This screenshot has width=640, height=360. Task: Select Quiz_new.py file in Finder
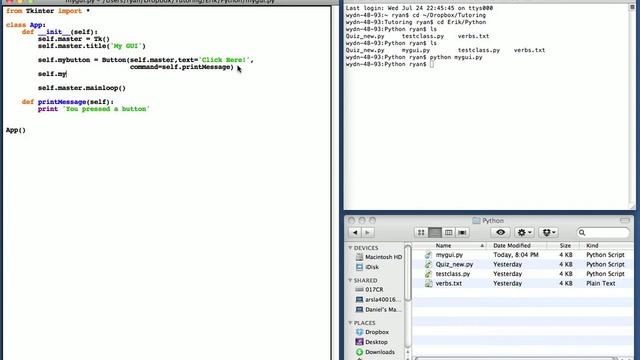click(454, 264)
